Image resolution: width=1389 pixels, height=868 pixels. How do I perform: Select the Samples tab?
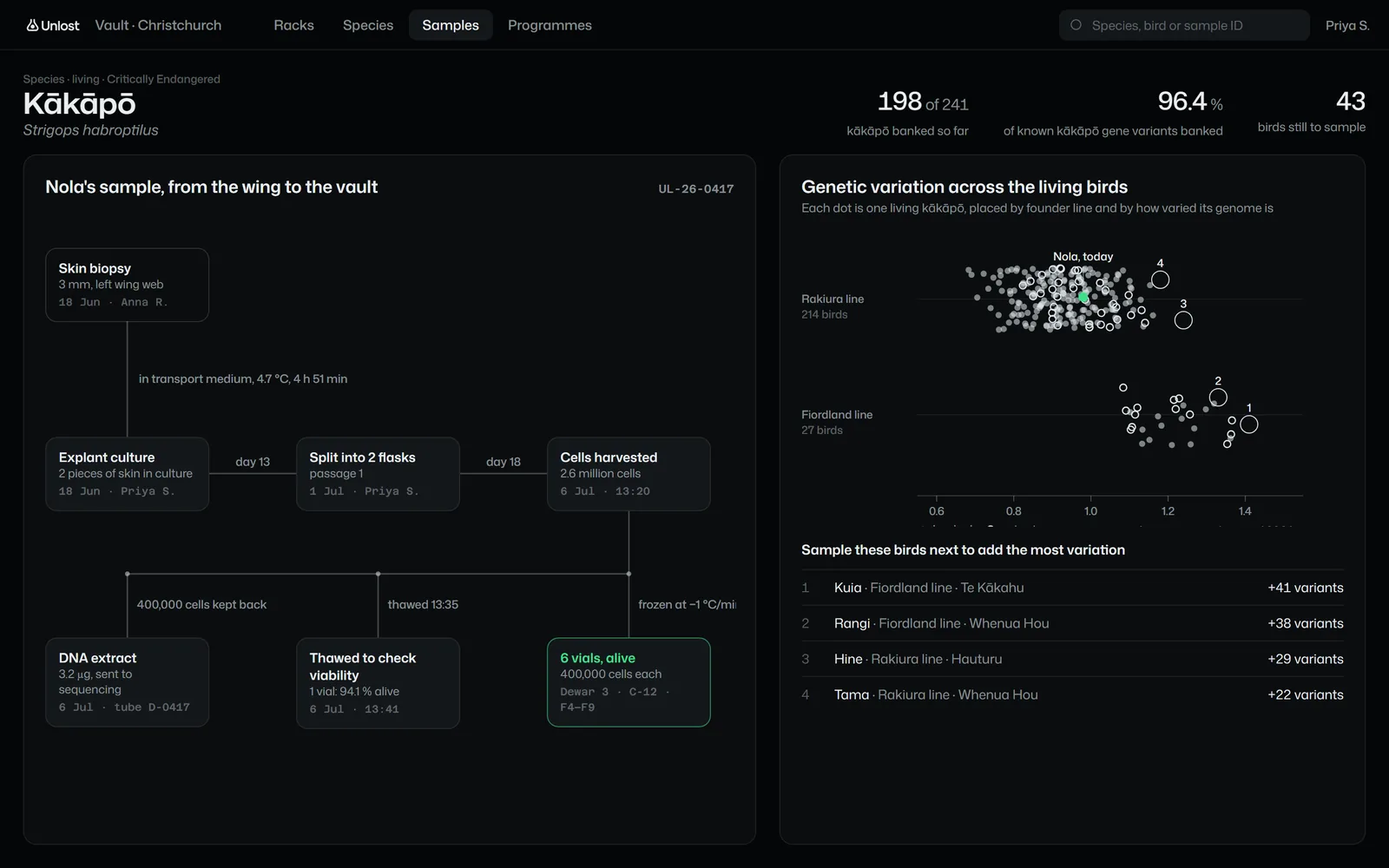coord(451,25)
